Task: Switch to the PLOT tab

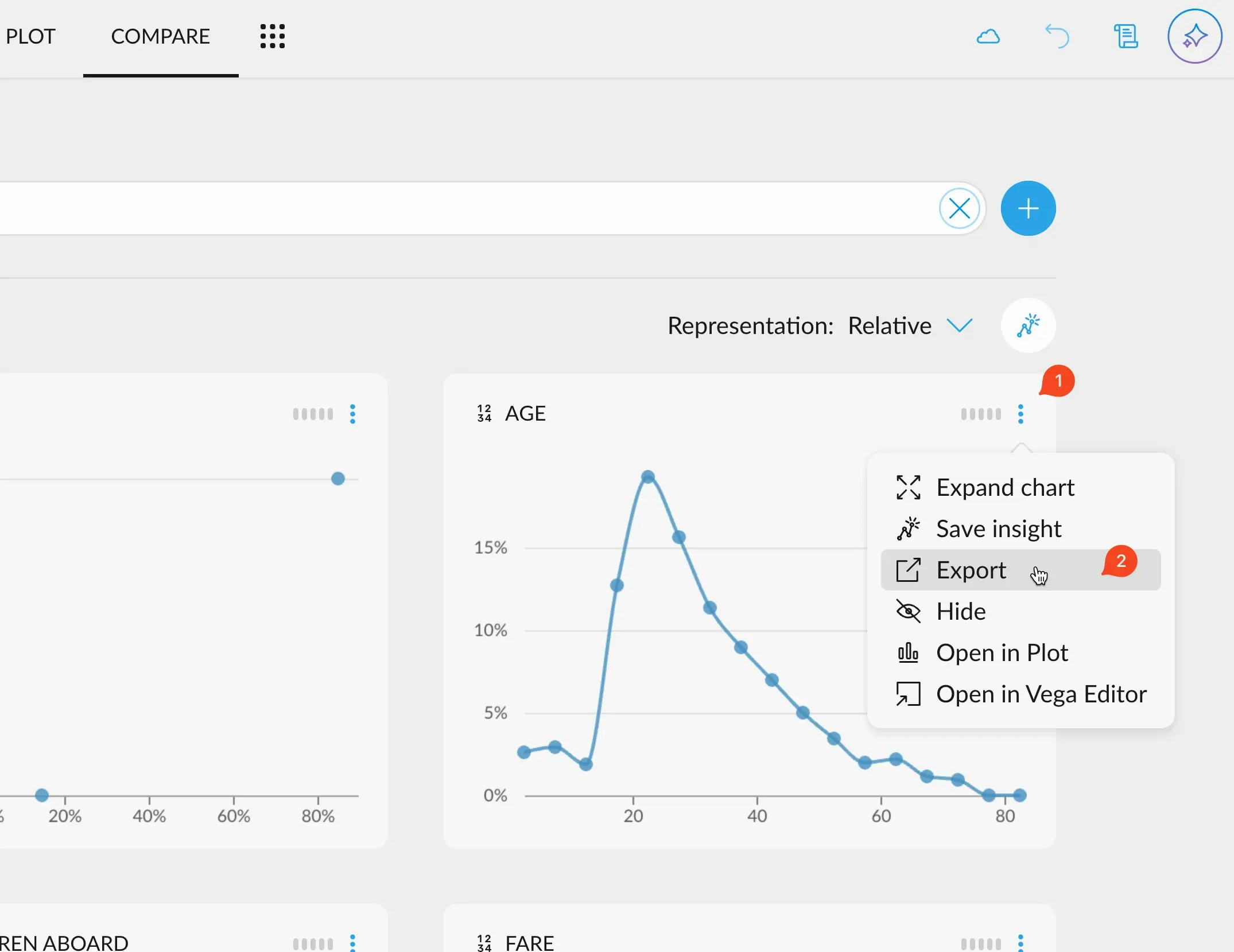Action: (x=30, y=36)
